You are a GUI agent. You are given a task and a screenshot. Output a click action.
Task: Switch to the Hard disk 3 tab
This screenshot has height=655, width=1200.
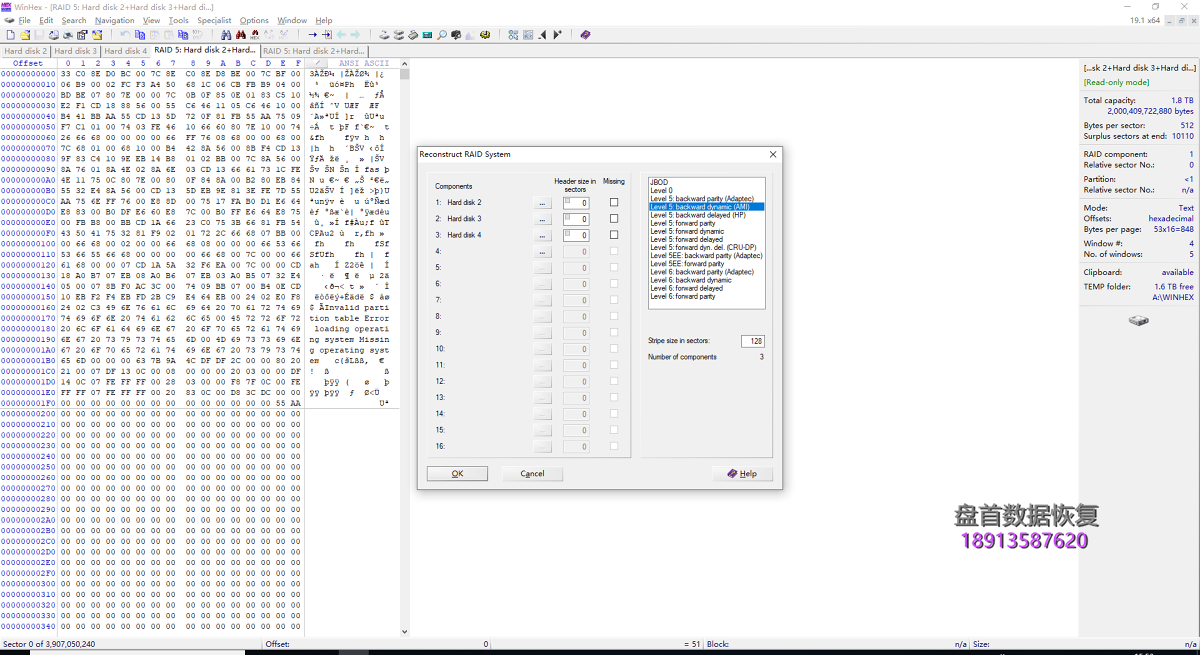click(75, 50)
